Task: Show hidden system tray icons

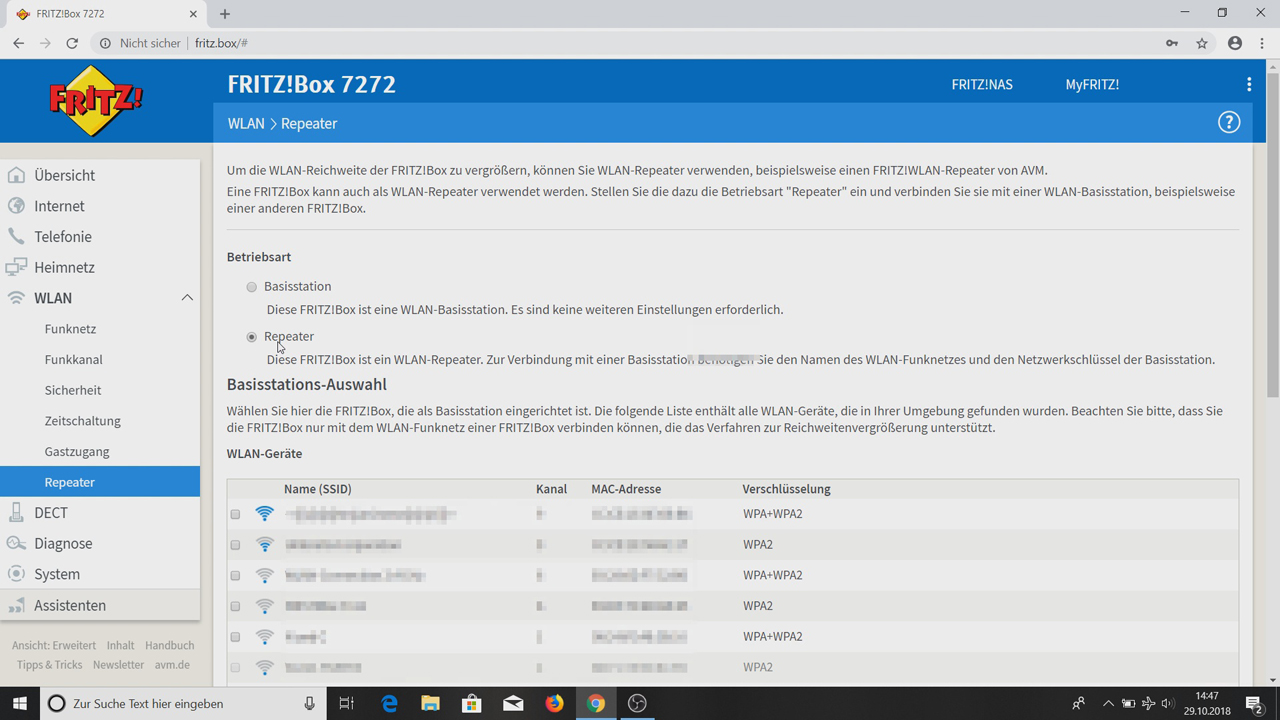Action: click(1108, 703)
